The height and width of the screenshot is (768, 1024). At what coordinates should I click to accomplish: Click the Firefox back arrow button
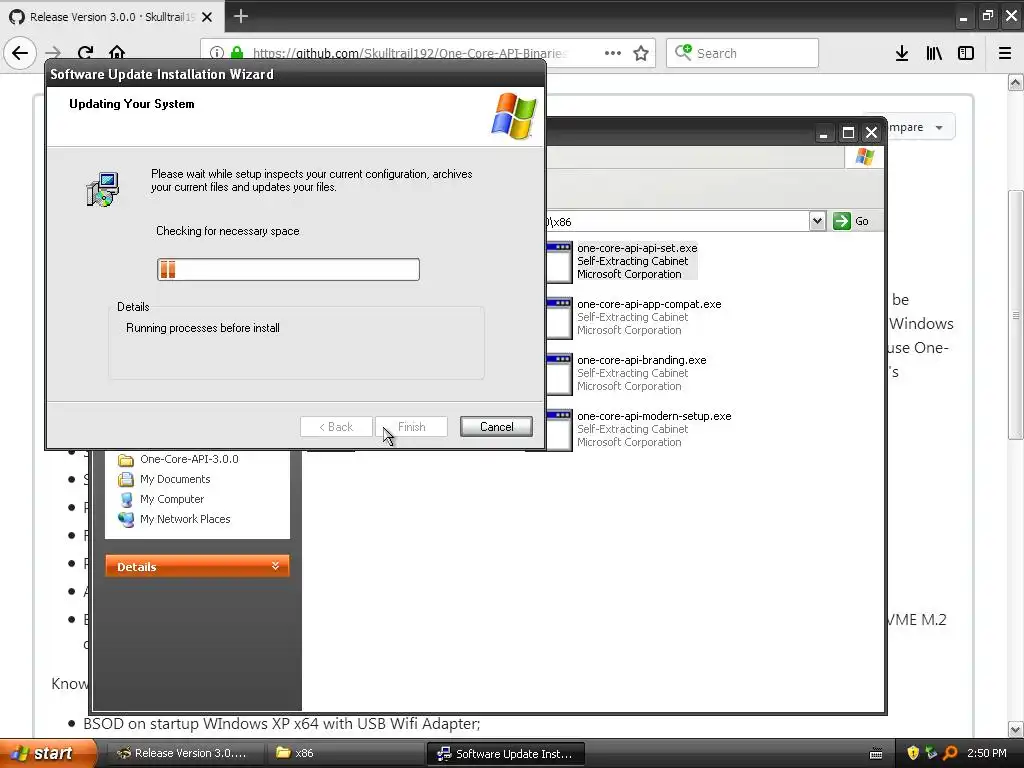(x=20, y=53)
